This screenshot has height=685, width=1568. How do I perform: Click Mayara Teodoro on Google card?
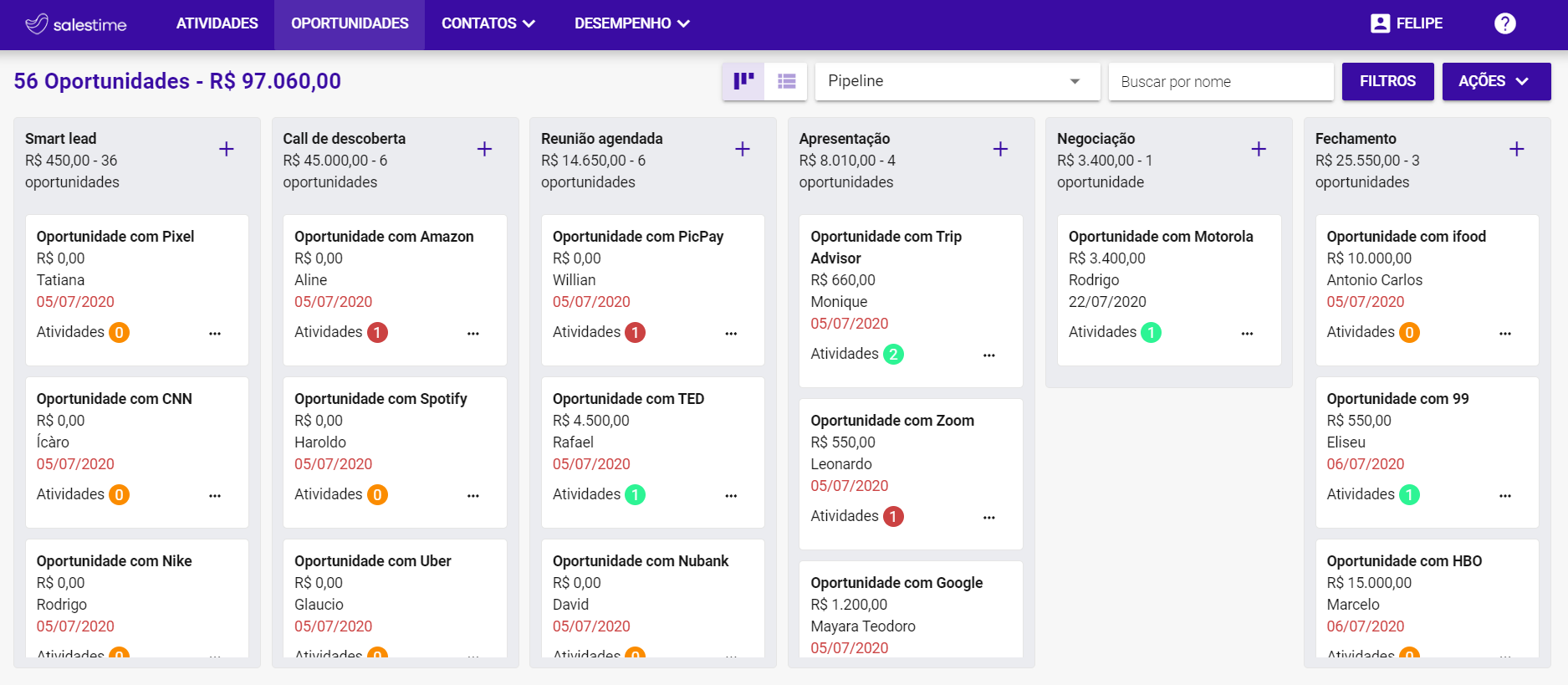[x=863, y=626]
